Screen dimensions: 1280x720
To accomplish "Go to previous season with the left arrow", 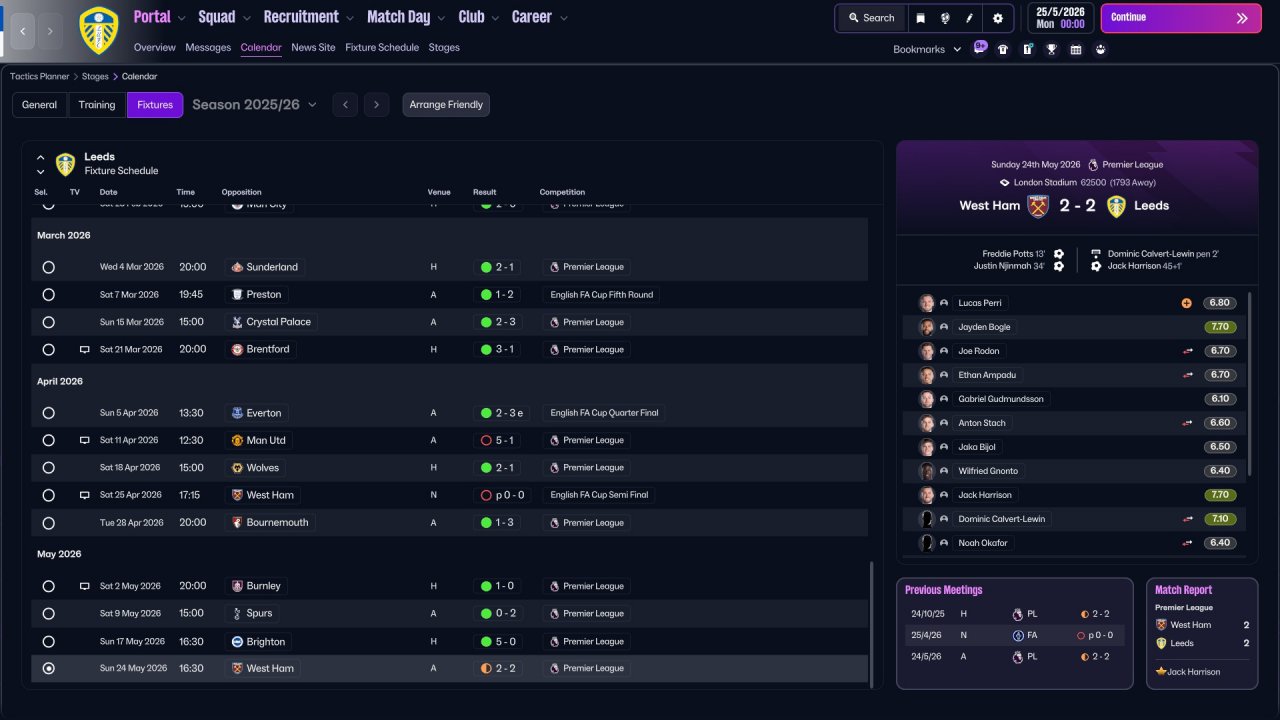I will [345, 105].
